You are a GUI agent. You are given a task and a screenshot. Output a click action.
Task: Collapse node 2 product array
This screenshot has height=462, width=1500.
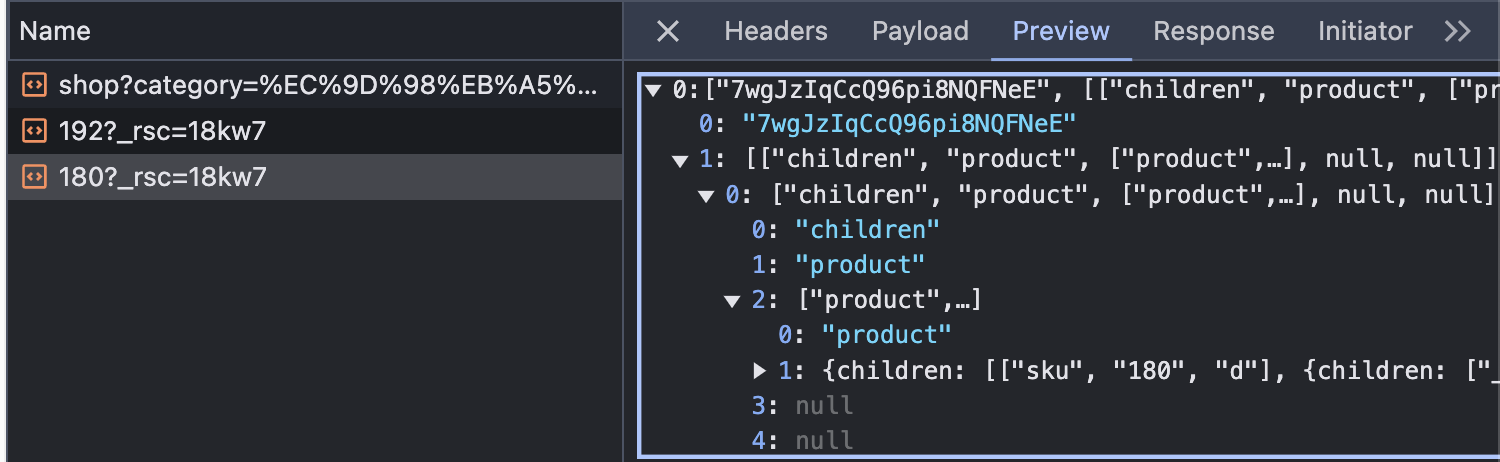[x=733, y=300]
